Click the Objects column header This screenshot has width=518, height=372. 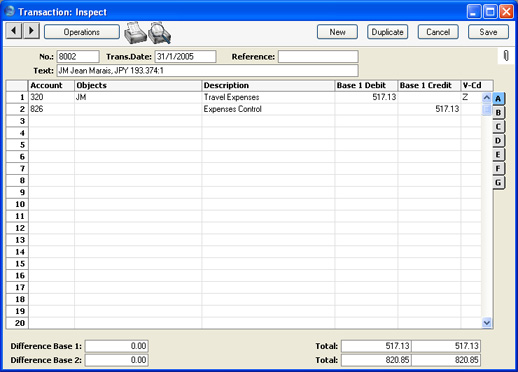coord(138,86)
